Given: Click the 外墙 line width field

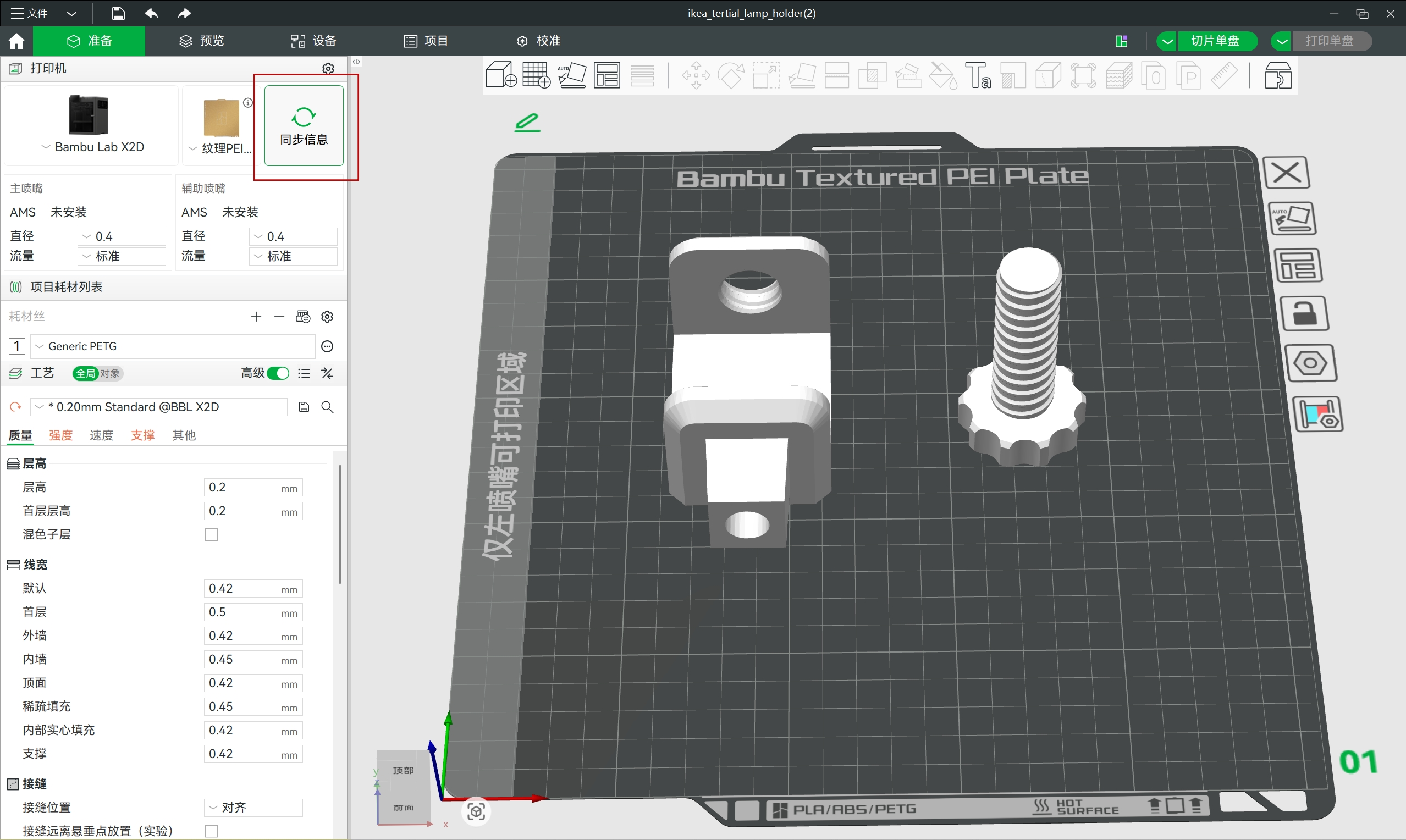Looking at the screenshot, I should pos(253,635).
